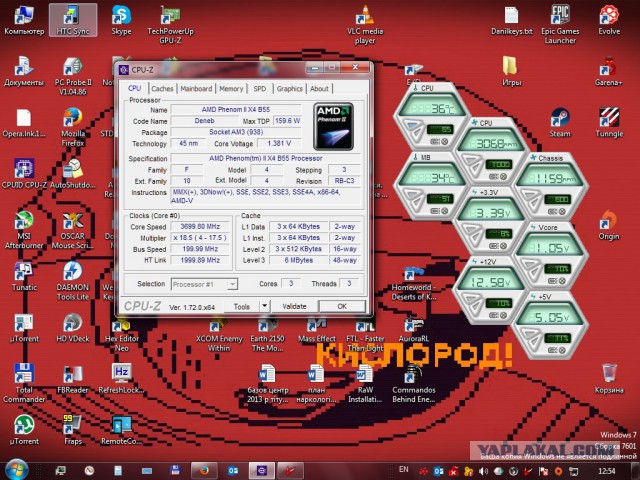Click the EN language indicator
This screenshot has height=480, width=640.
[x=403, y=469]
